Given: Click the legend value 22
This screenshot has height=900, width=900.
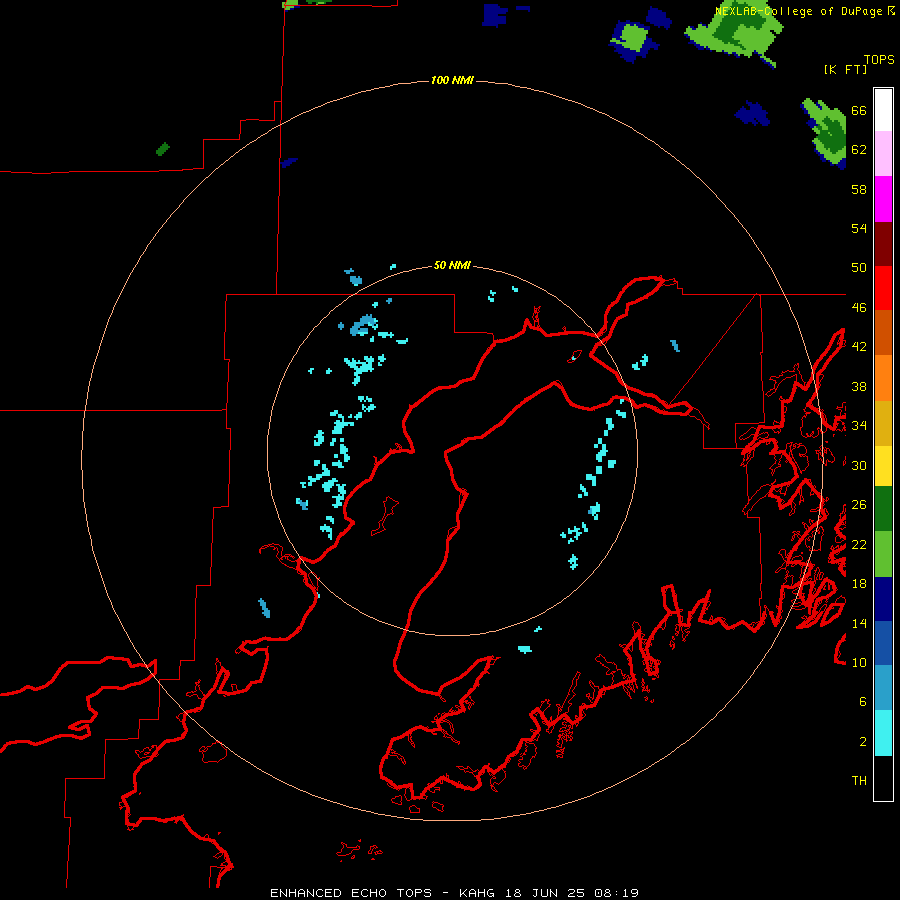Looking at the screenshot, I should click(x=859, y=544).
